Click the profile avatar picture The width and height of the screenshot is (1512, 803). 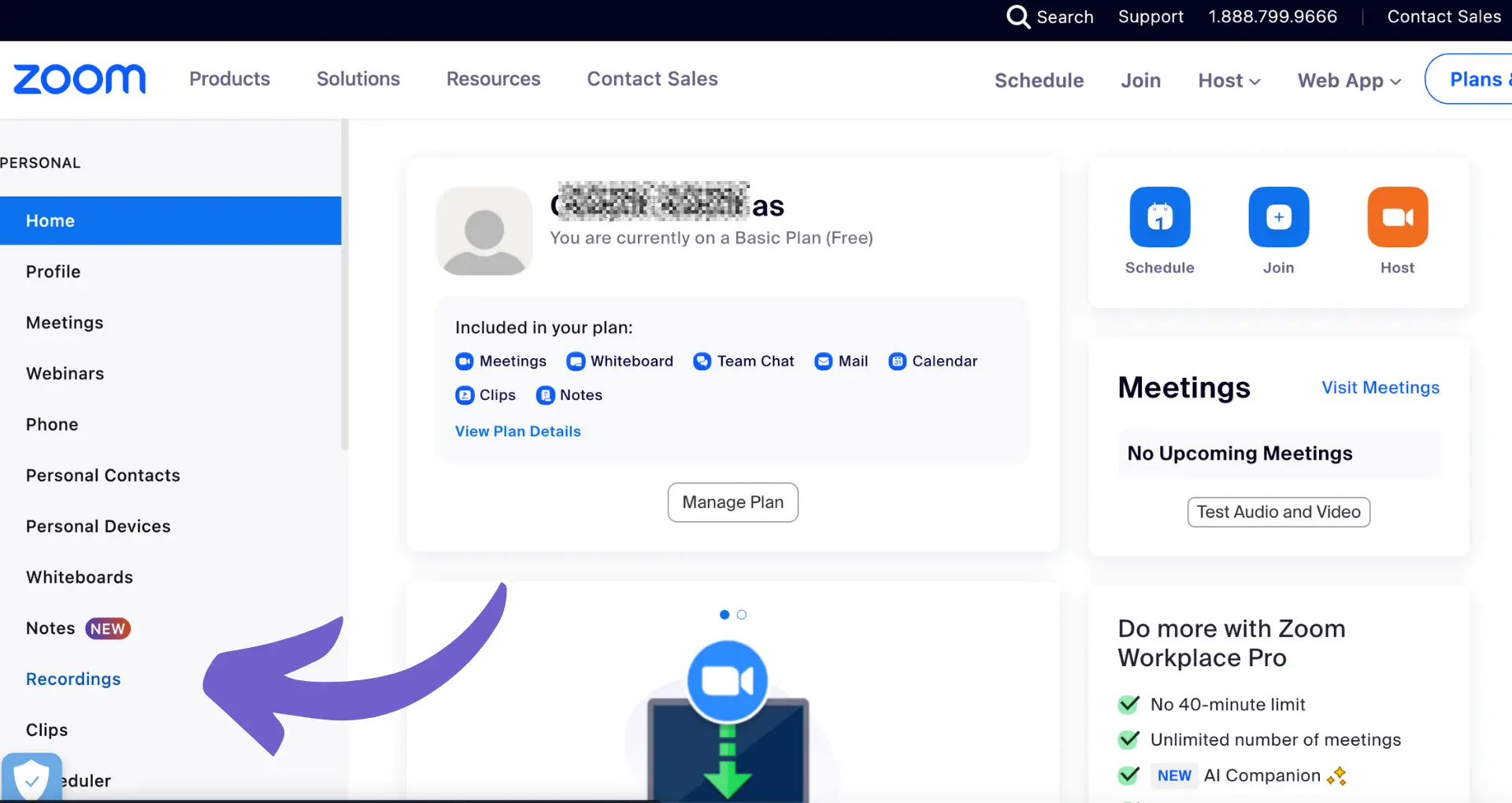pyautogui.click(x=484, y=231)
